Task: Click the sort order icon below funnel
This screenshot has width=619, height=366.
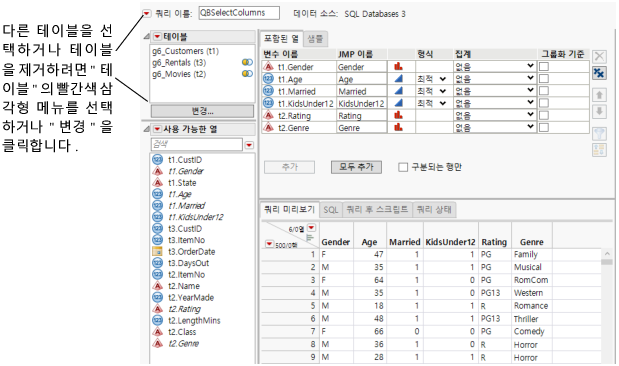Action: pyautogui.click(x=599, y=150)
